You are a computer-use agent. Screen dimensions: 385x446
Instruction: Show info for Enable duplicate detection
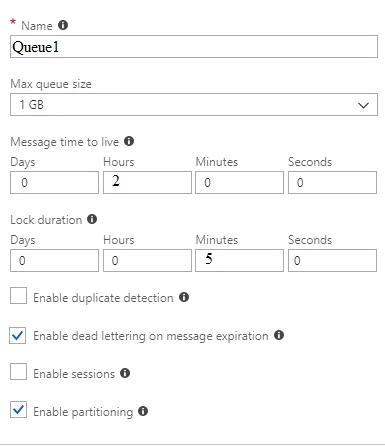tap(184, 297)
